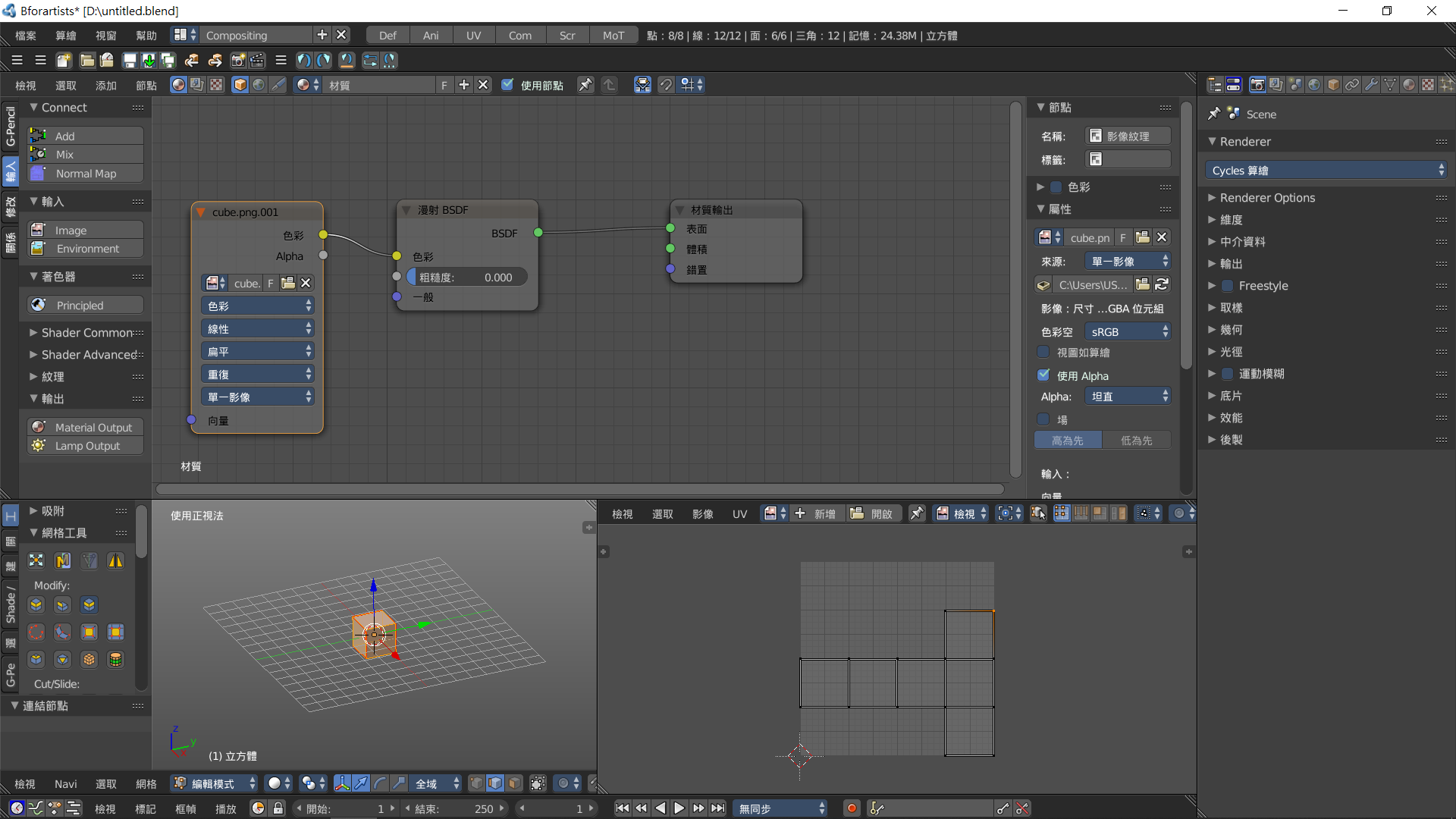Screen dimensions: 1456x819
Task: Click the 粗糙度 slider on the BSDF node
Action: point(466,278)
